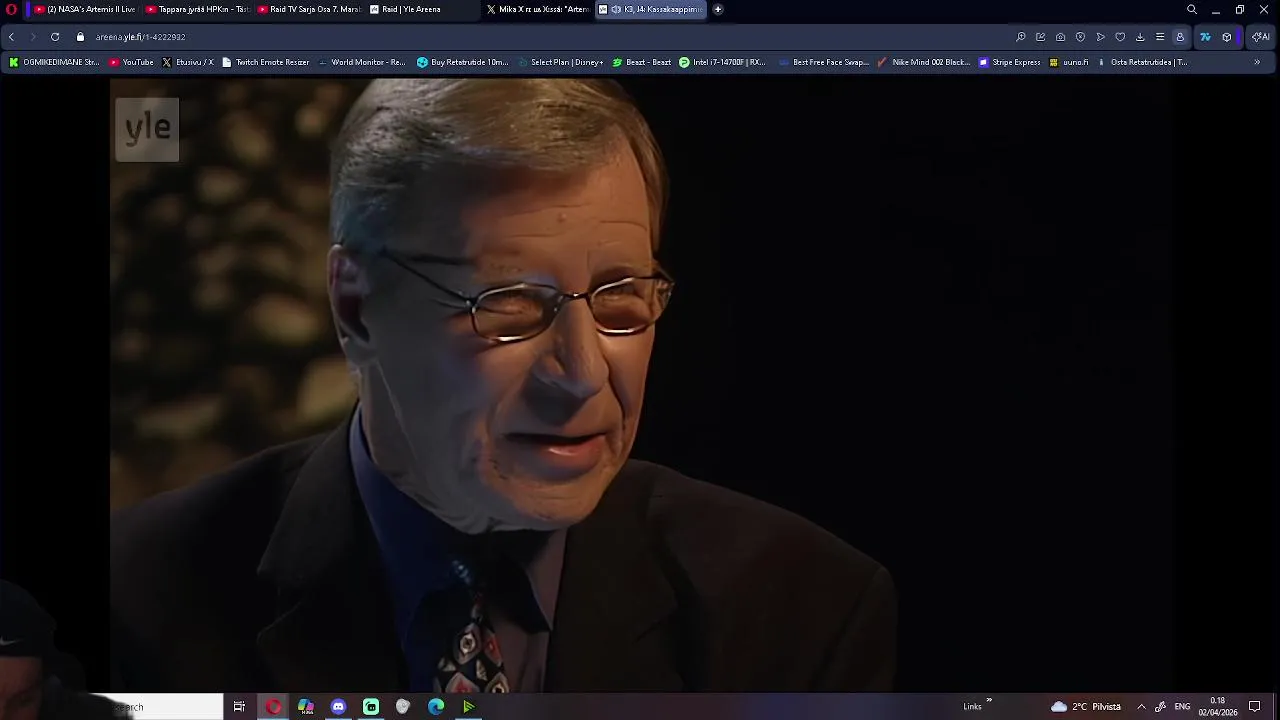Viewport: 1280px width, 720px height.
Task: Click the 7TV extension icon
Action: click(1205, 37)
